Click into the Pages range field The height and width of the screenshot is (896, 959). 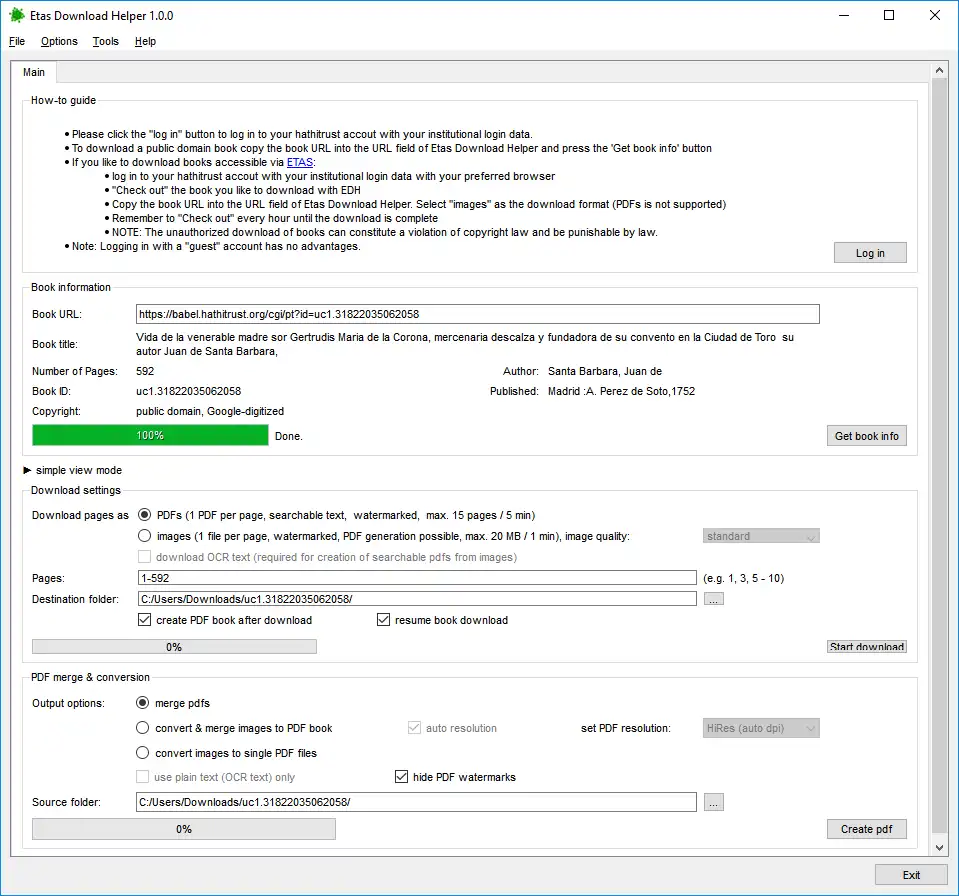(x=417, y=578)
